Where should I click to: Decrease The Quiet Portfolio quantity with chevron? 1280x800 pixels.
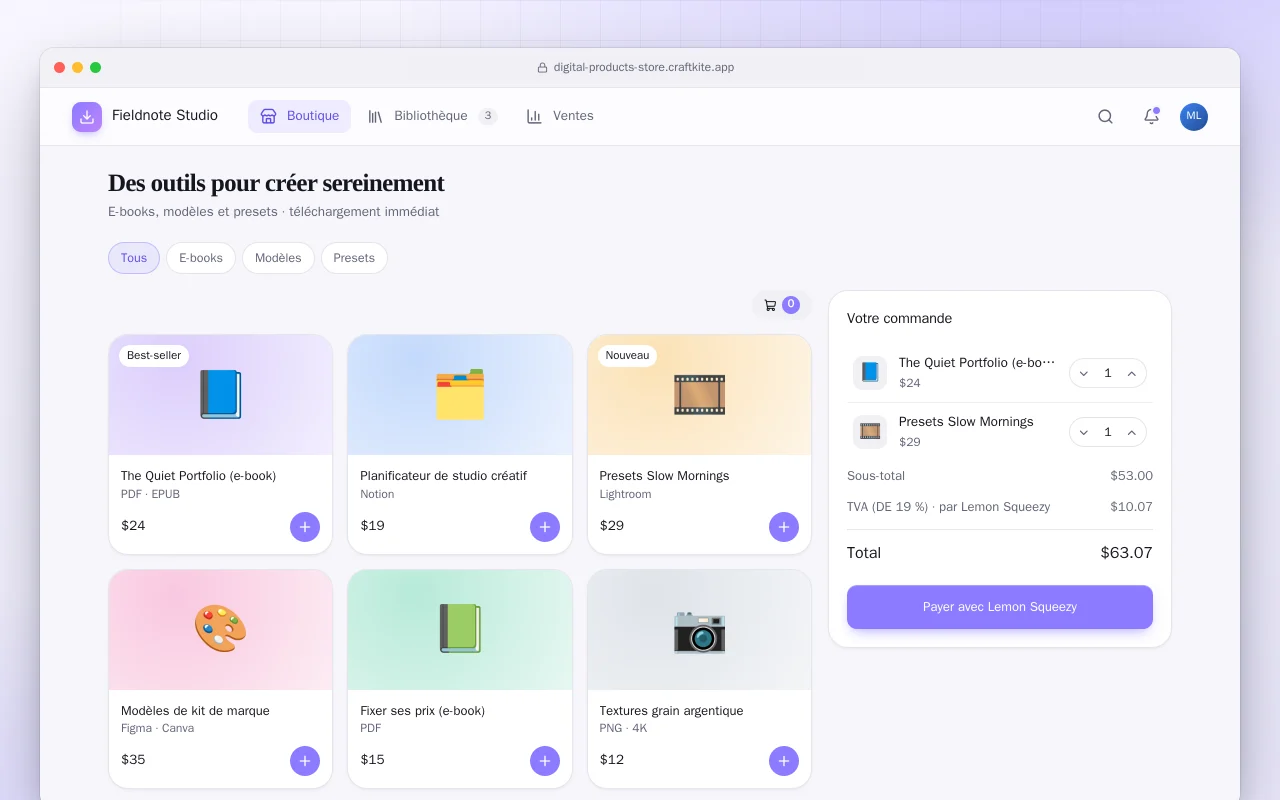click(1084, 373)
